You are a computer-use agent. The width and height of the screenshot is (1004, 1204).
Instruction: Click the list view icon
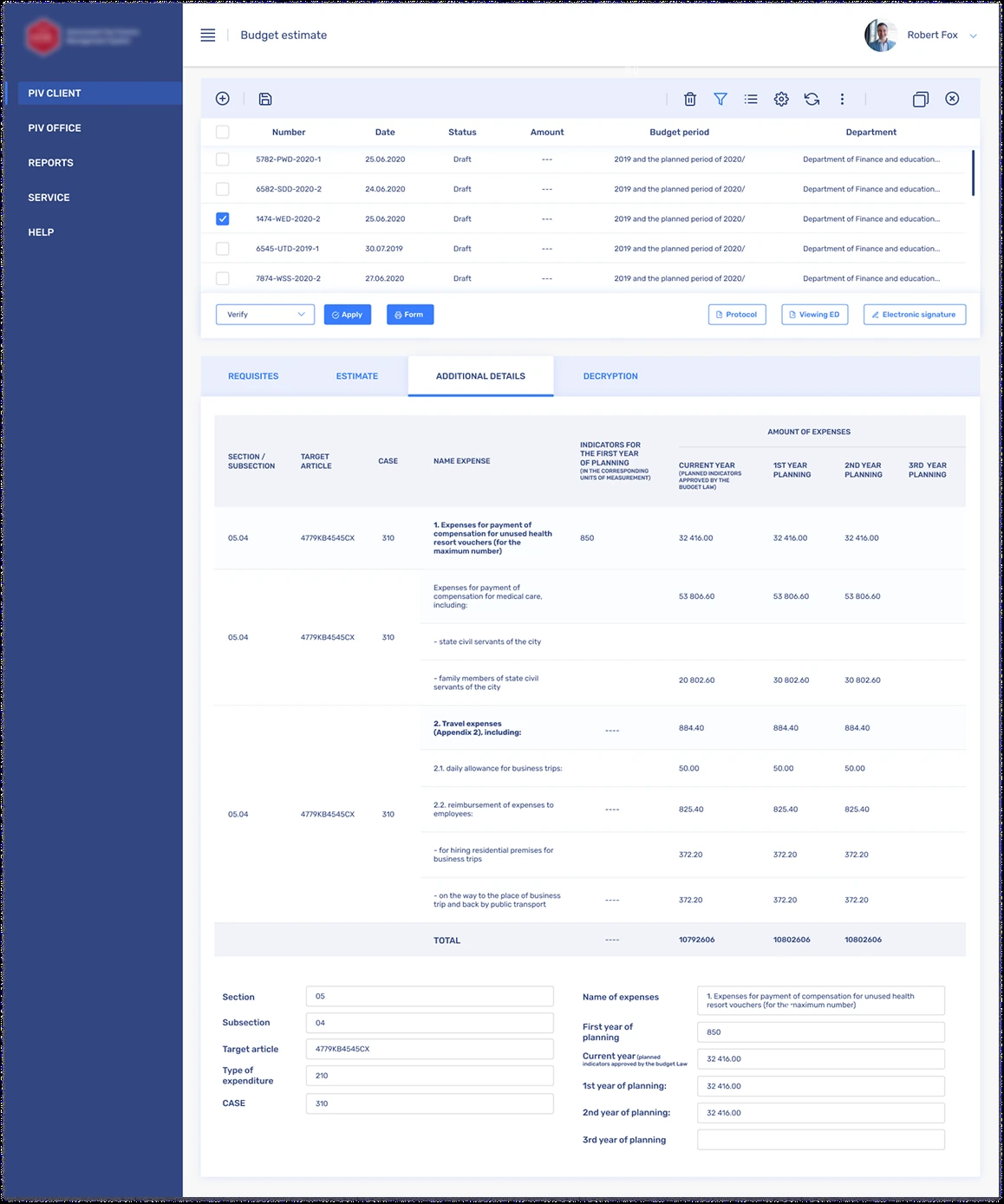click(751, 99)
